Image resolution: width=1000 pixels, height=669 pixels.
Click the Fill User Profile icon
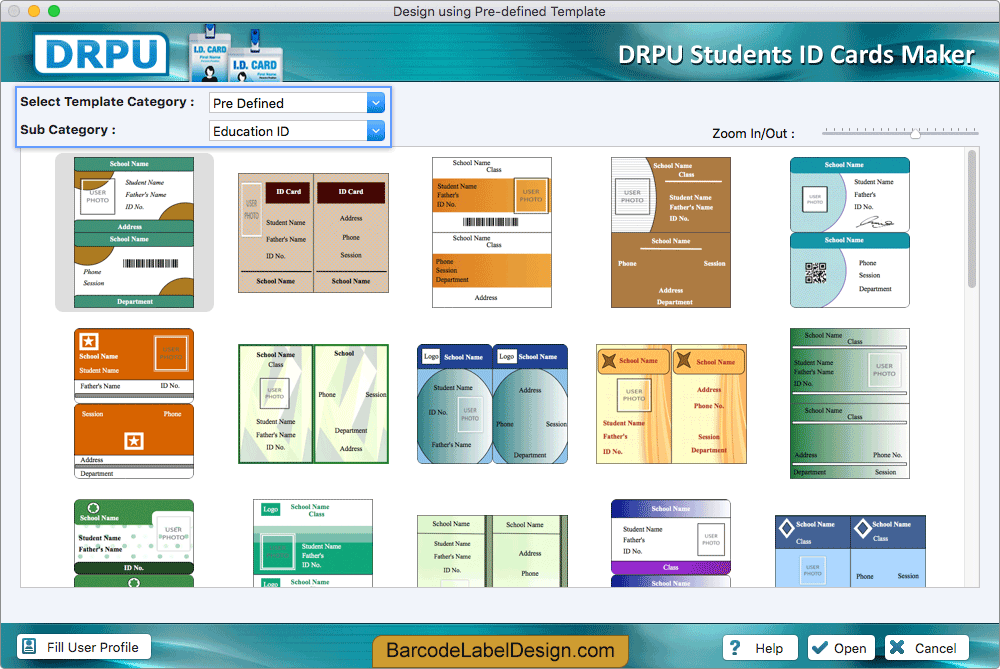click(x=29, y=647)
